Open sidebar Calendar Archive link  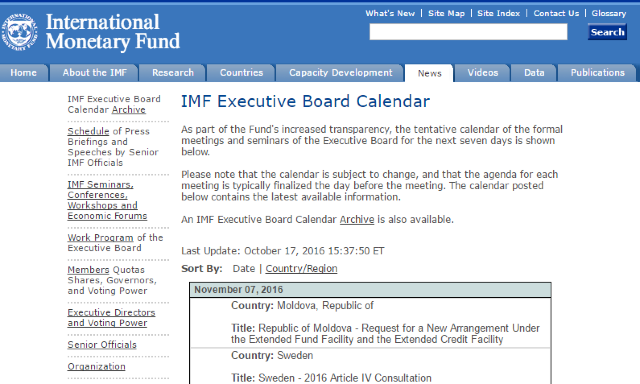pos(129,110)
